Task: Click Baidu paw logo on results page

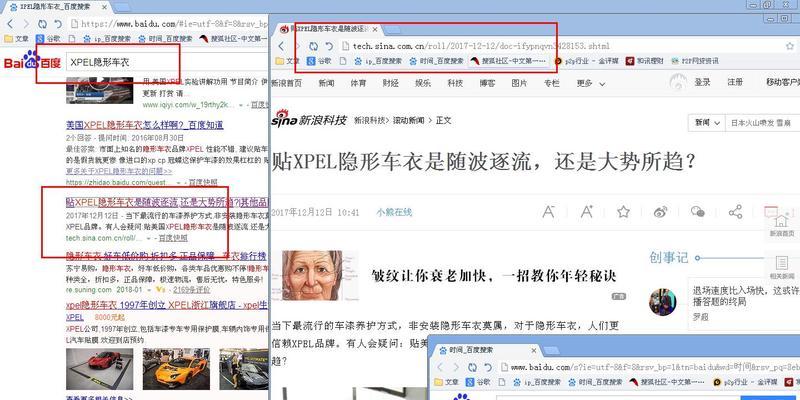Action: pyautogui.click(x=32, y=59)
